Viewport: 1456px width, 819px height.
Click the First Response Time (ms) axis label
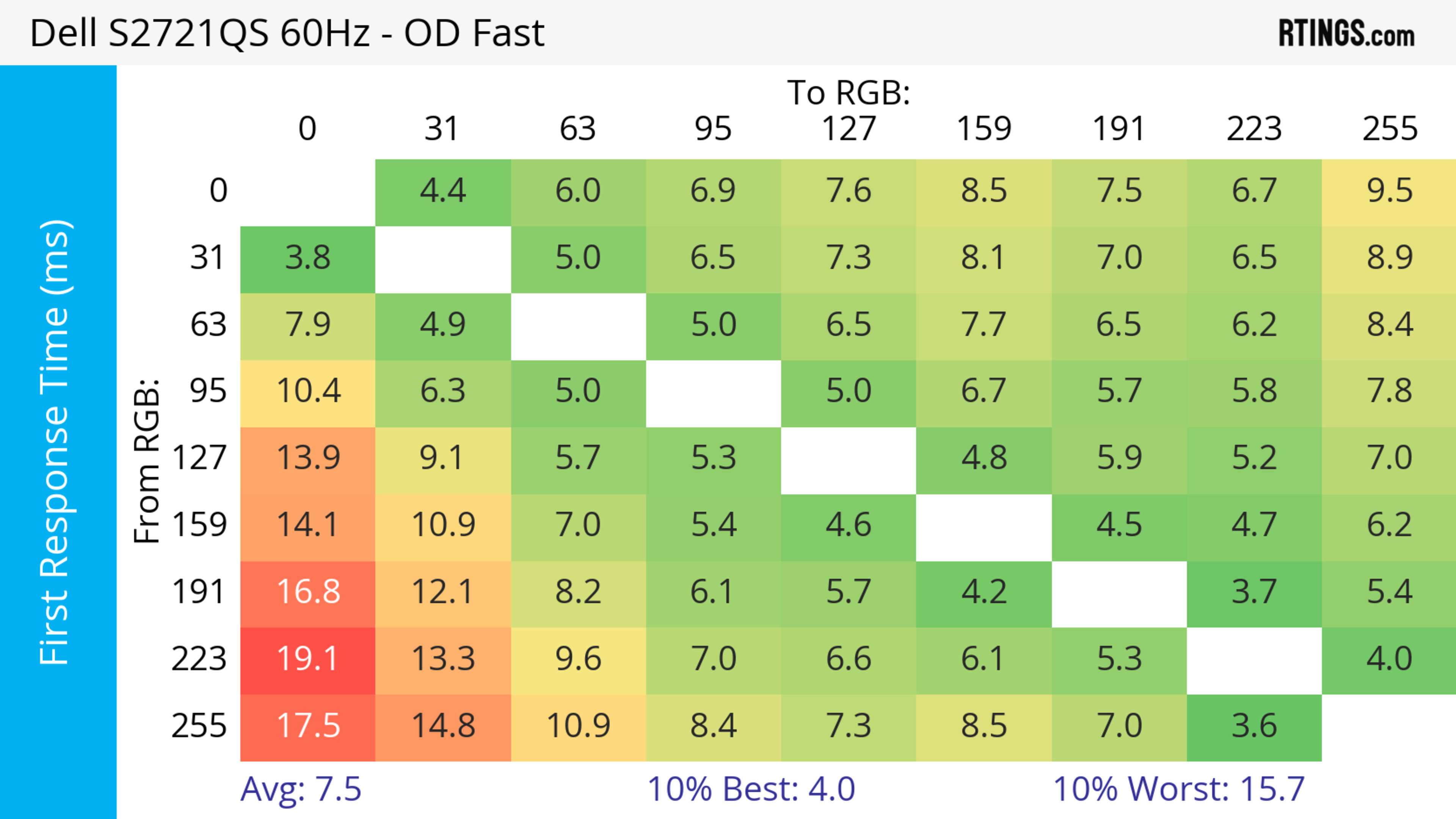[55, 442]
